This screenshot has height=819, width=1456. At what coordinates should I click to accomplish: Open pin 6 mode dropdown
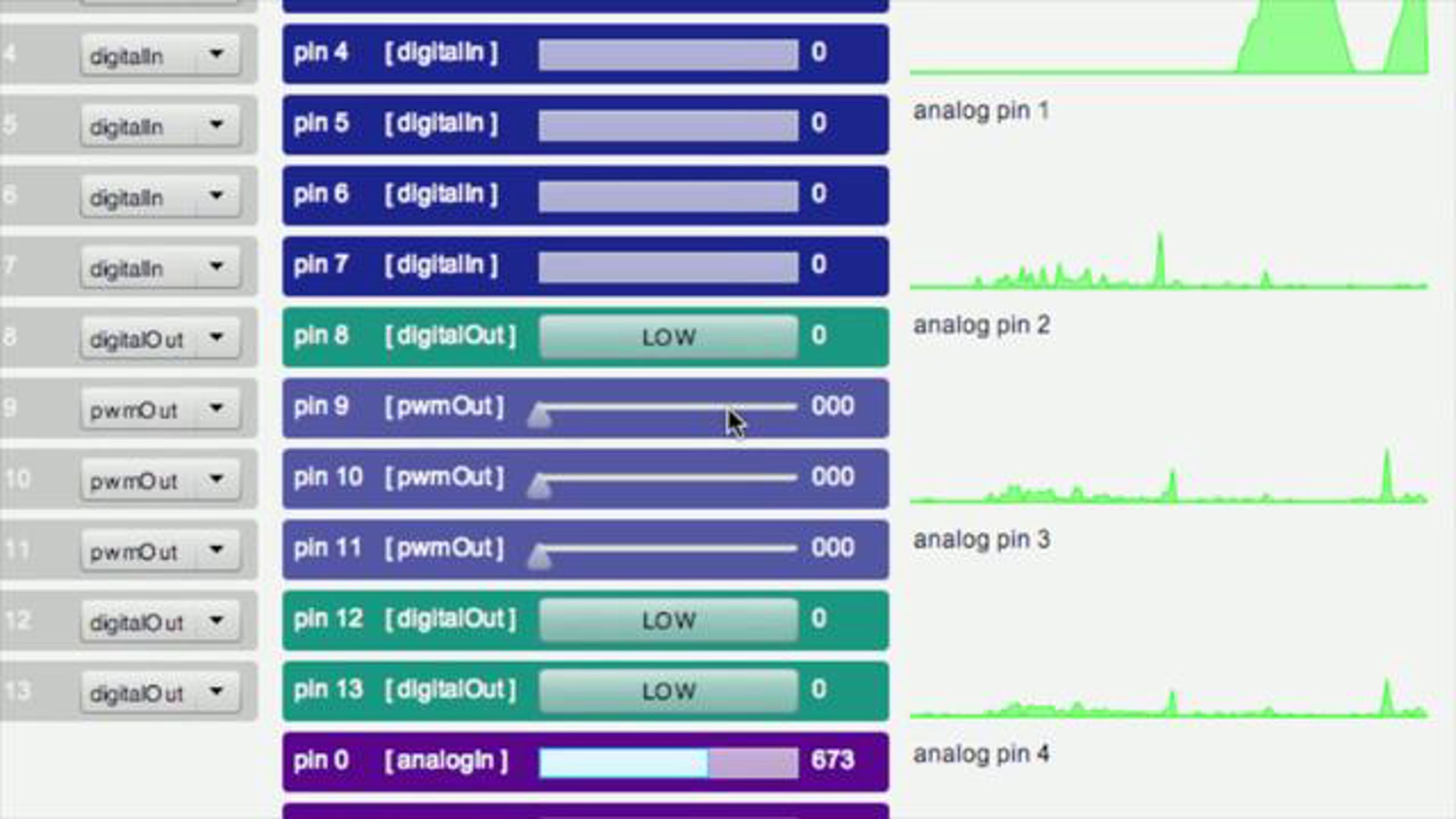coord(160,197)
